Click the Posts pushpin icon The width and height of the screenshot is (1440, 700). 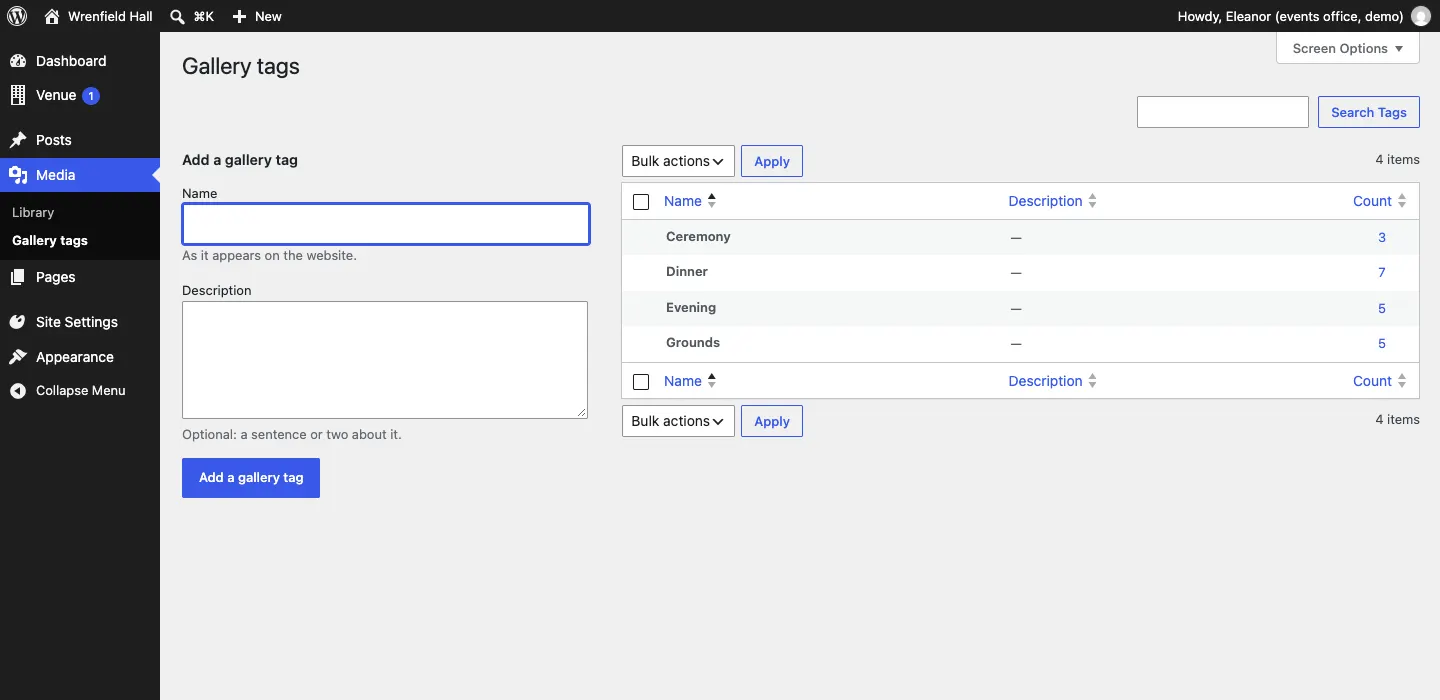click(x=18, y=140)
